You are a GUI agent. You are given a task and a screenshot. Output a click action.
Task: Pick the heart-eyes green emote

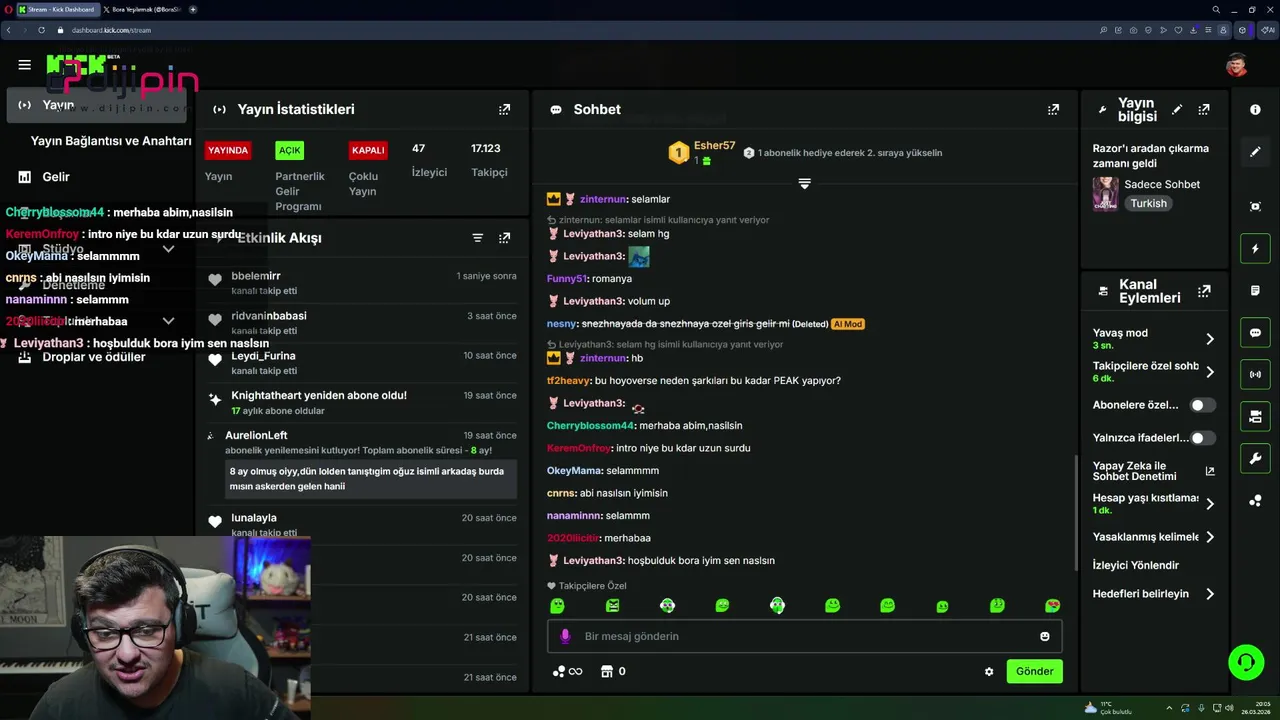coord(1052,605)
